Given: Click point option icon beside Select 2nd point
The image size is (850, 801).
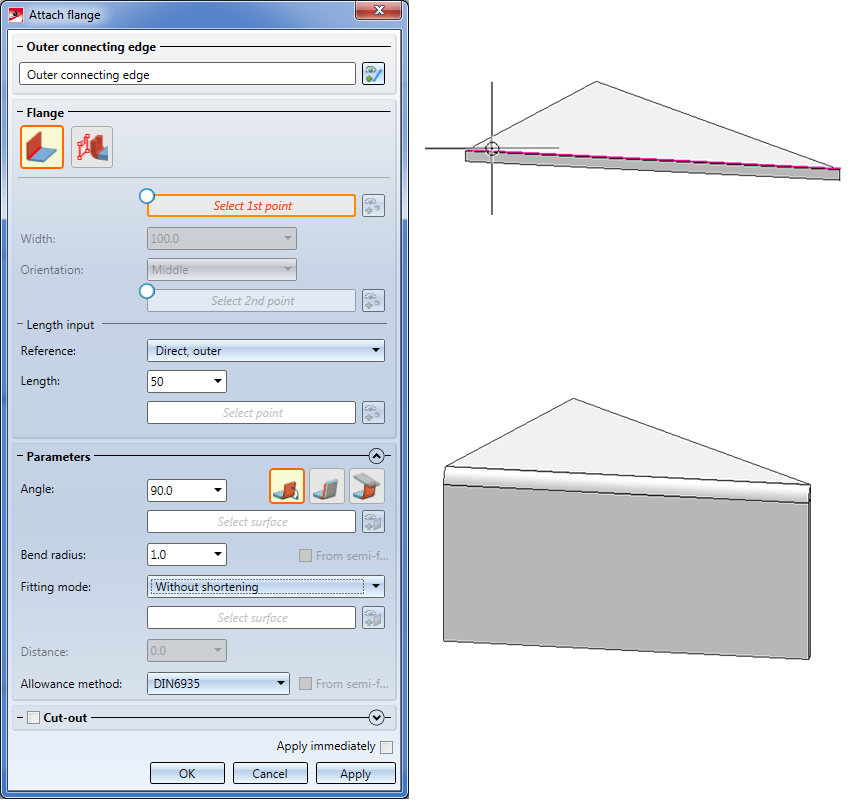Looking at the screenshot, I should [x=374, y=301].
